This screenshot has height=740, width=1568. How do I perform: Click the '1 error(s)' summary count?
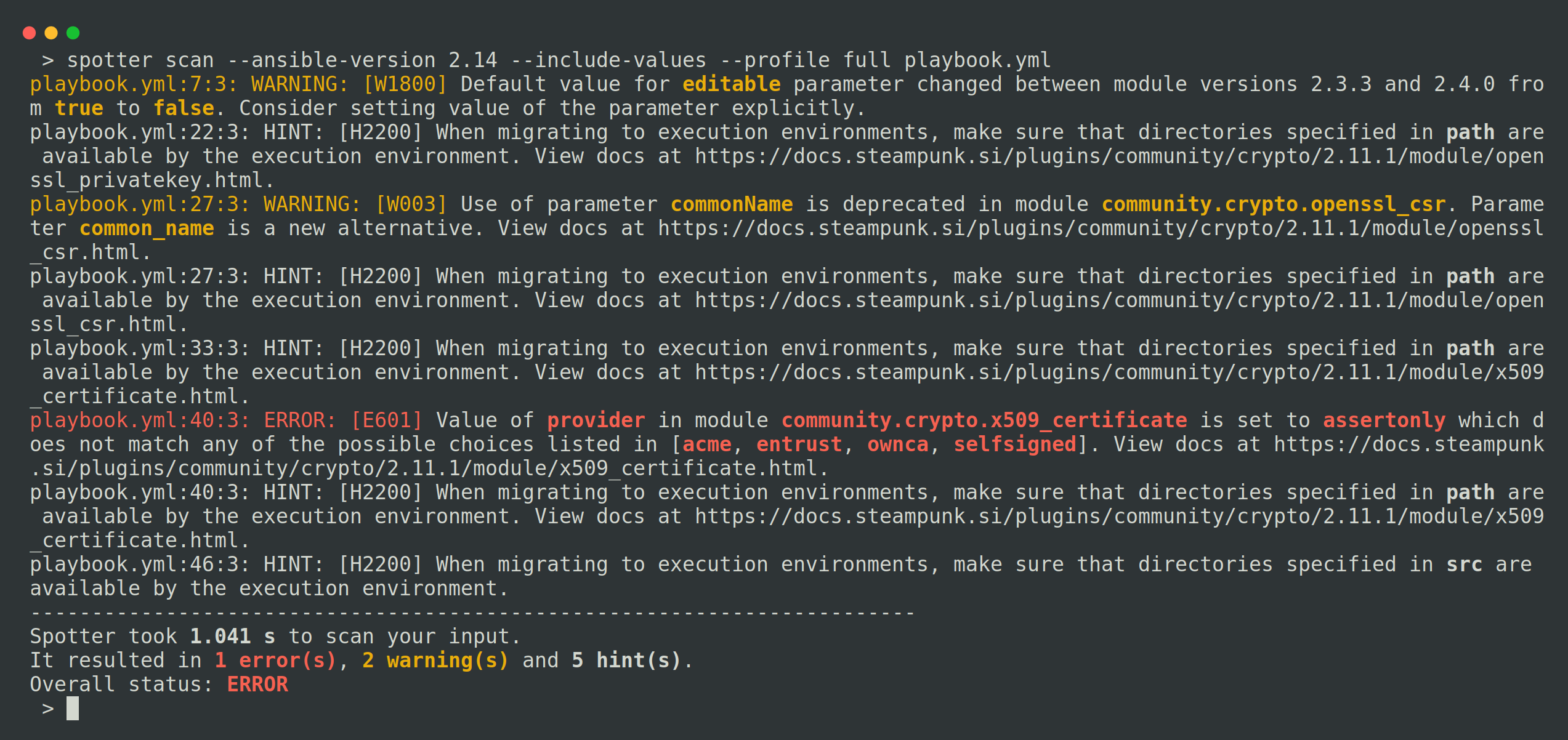pyautogui.click(x=275, y=661)
